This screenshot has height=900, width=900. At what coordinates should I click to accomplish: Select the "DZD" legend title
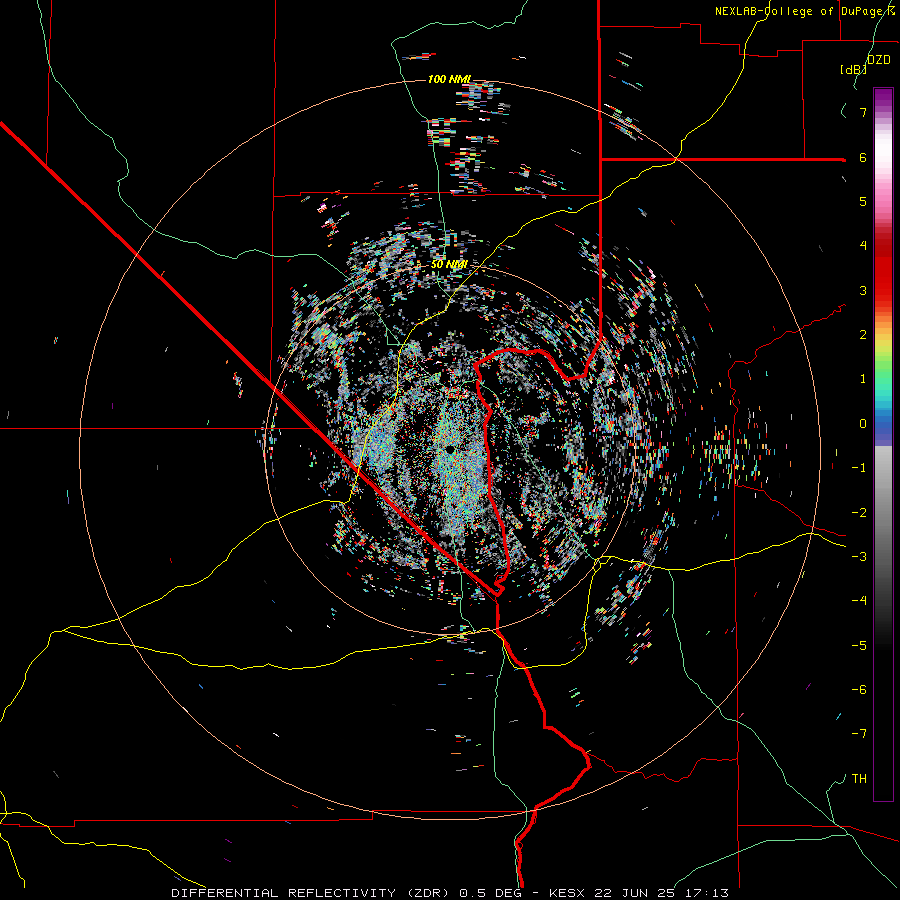click(x=878, y=60)
